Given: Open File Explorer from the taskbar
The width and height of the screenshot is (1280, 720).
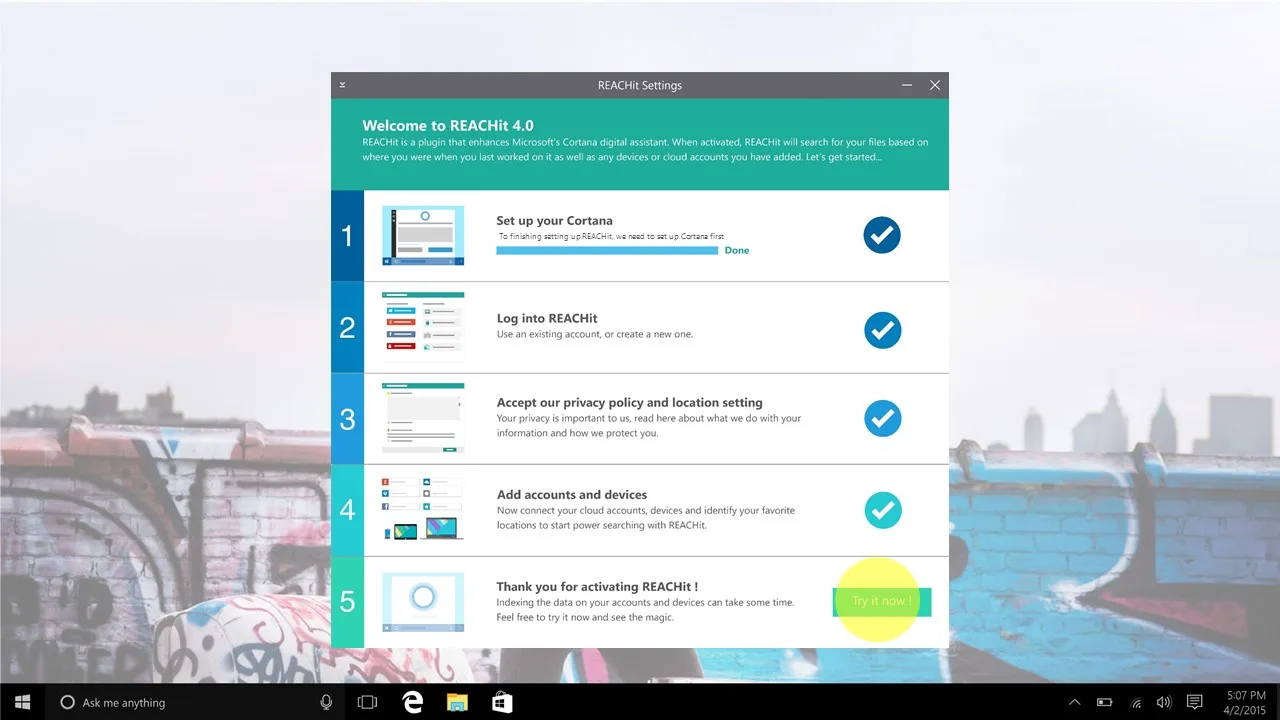Looking at the screenshot, I should point(457,702).
